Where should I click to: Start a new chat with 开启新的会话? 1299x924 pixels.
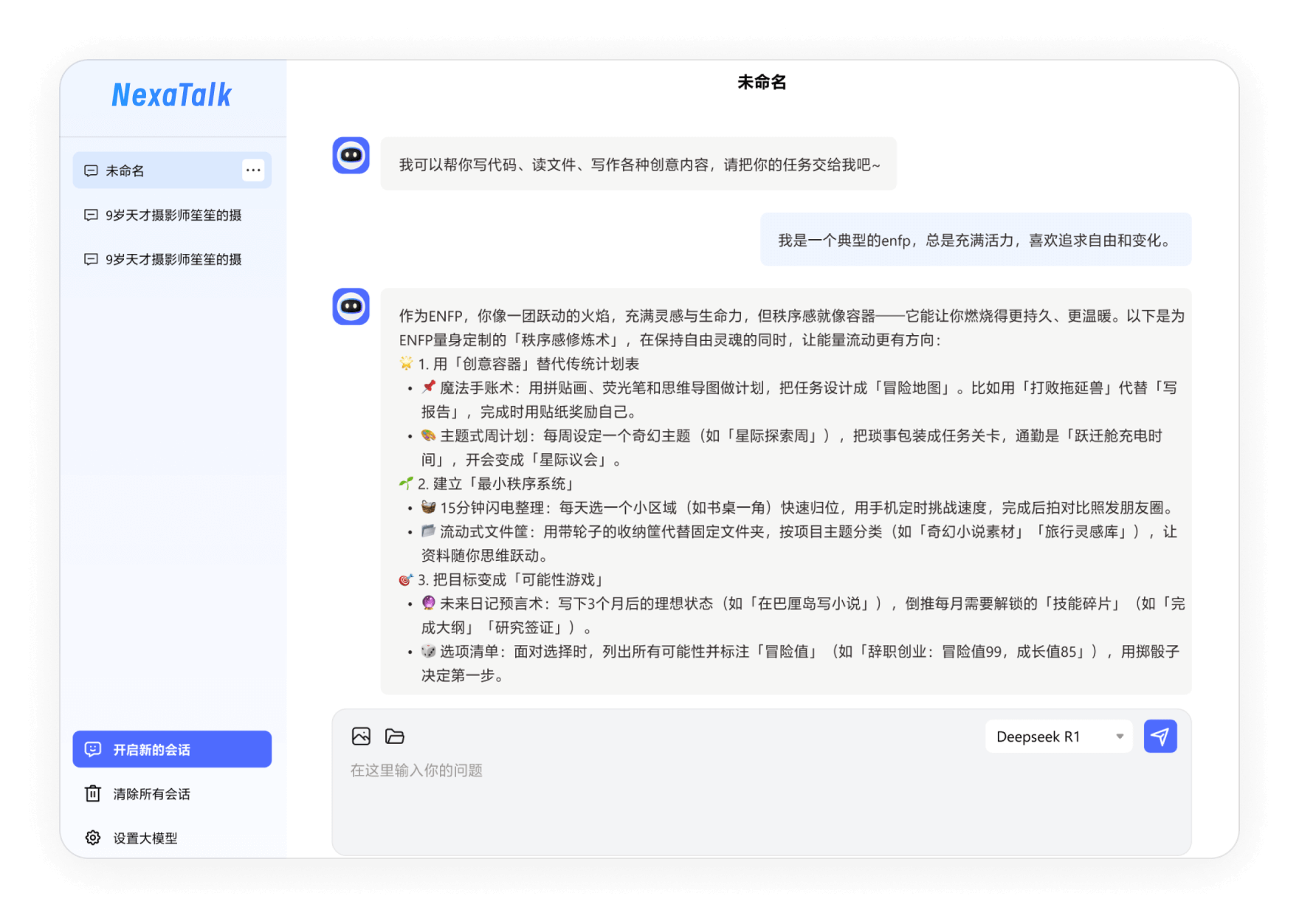[x=172, y=749]
